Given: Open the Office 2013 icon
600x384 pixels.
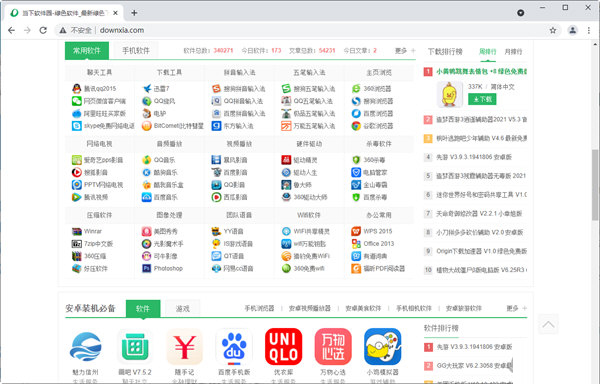Looking at the screenshot, I should (x=356, y=244).
